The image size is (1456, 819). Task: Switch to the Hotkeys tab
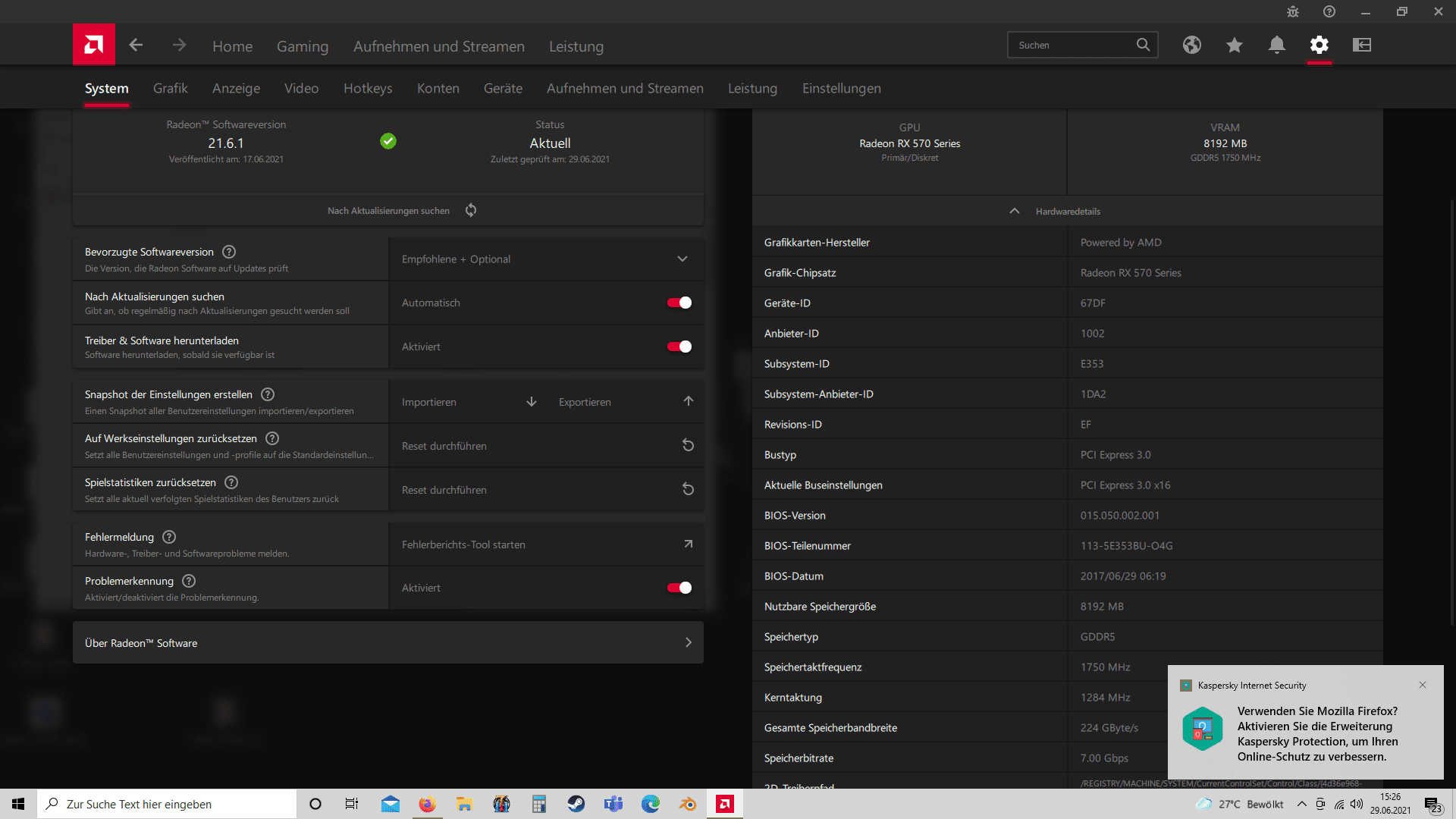368,88
